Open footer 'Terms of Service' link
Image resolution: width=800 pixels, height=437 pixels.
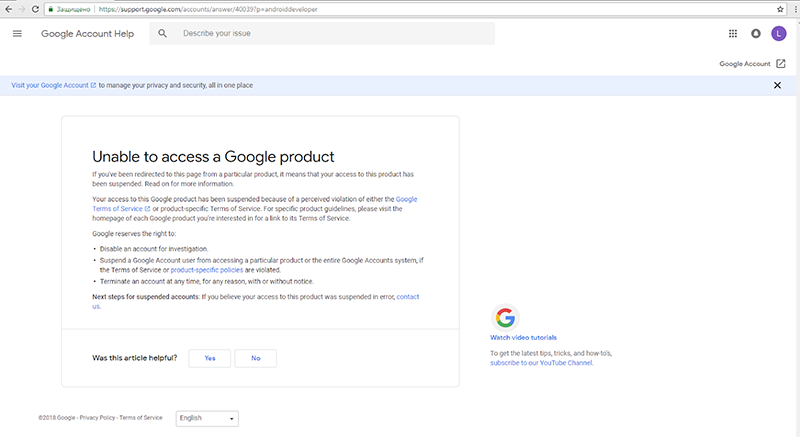[141, 418]
